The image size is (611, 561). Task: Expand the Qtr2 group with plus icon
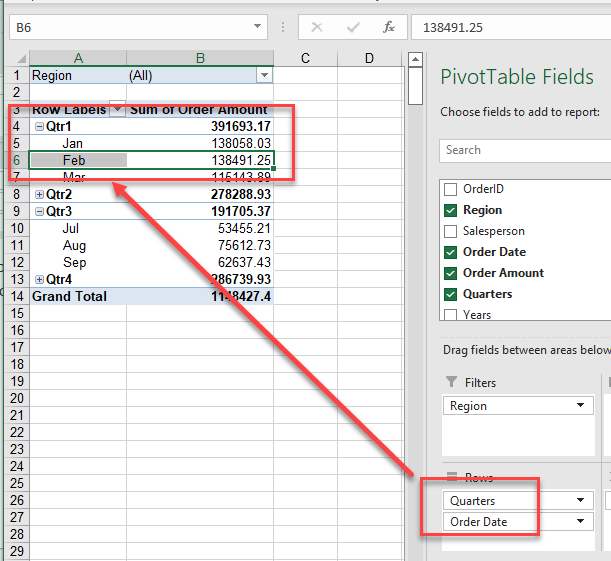tap(39, 194)
